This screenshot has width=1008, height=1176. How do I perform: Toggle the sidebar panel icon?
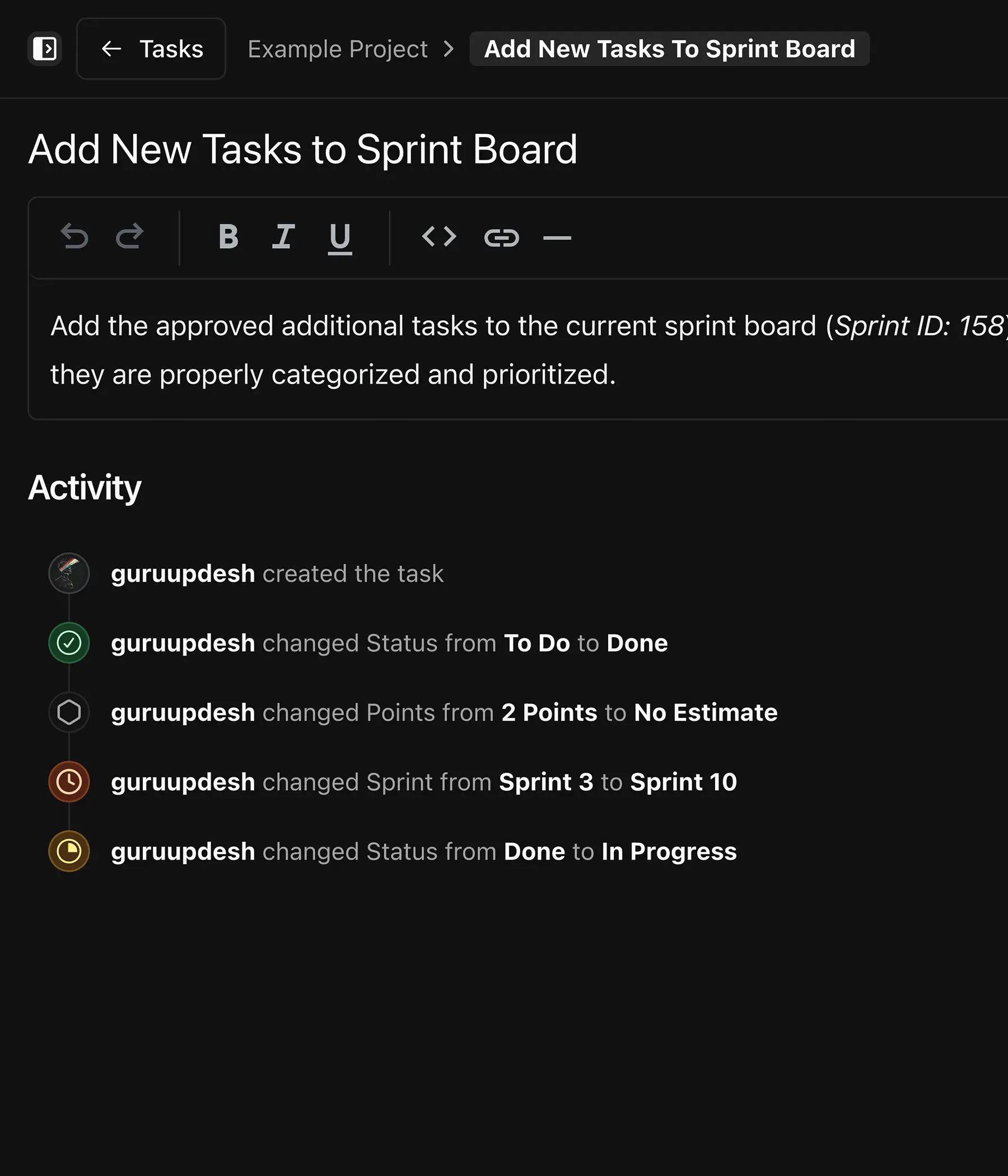click(44, 49)
